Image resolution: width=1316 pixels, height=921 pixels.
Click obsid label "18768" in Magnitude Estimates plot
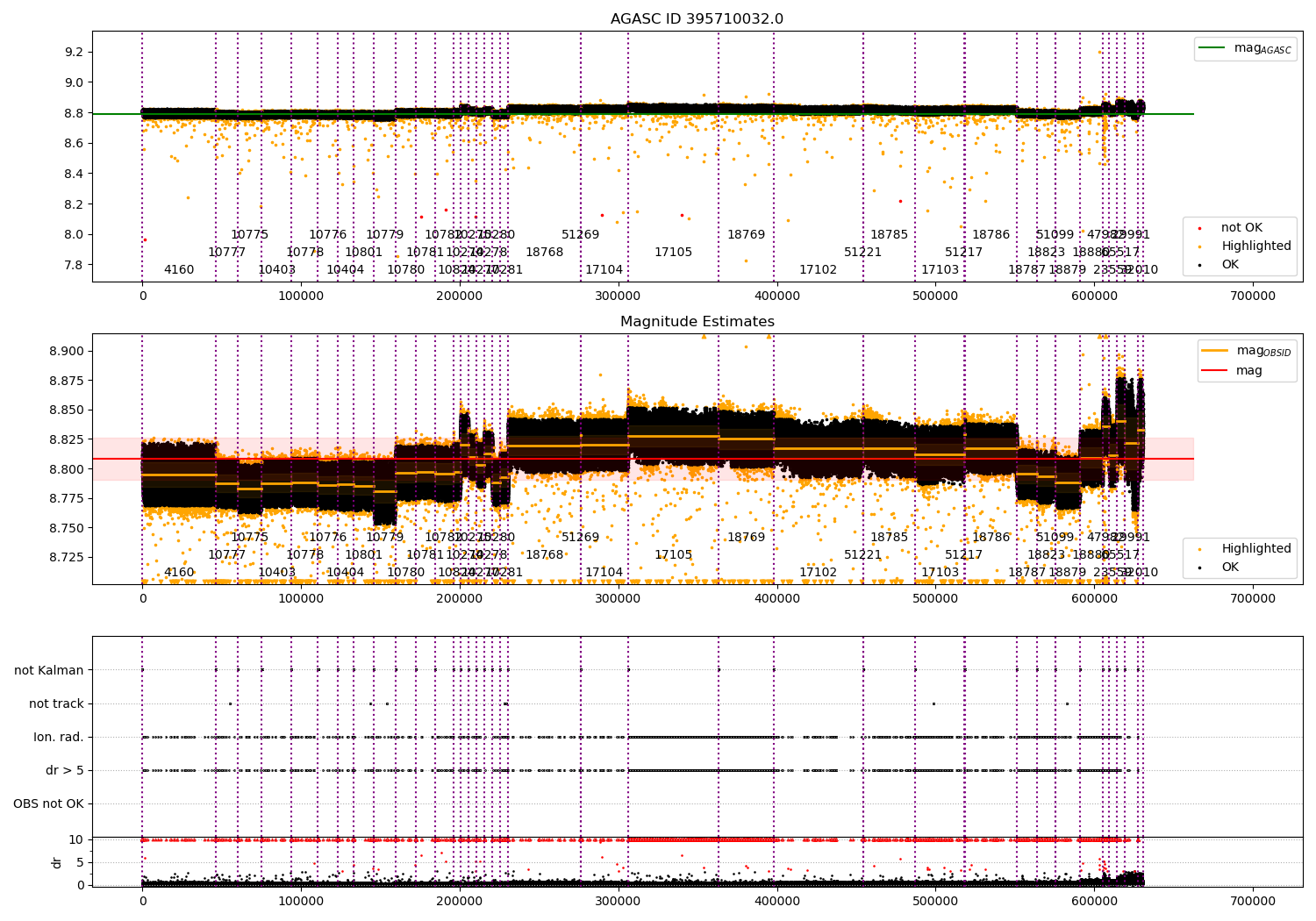[545, 555]
